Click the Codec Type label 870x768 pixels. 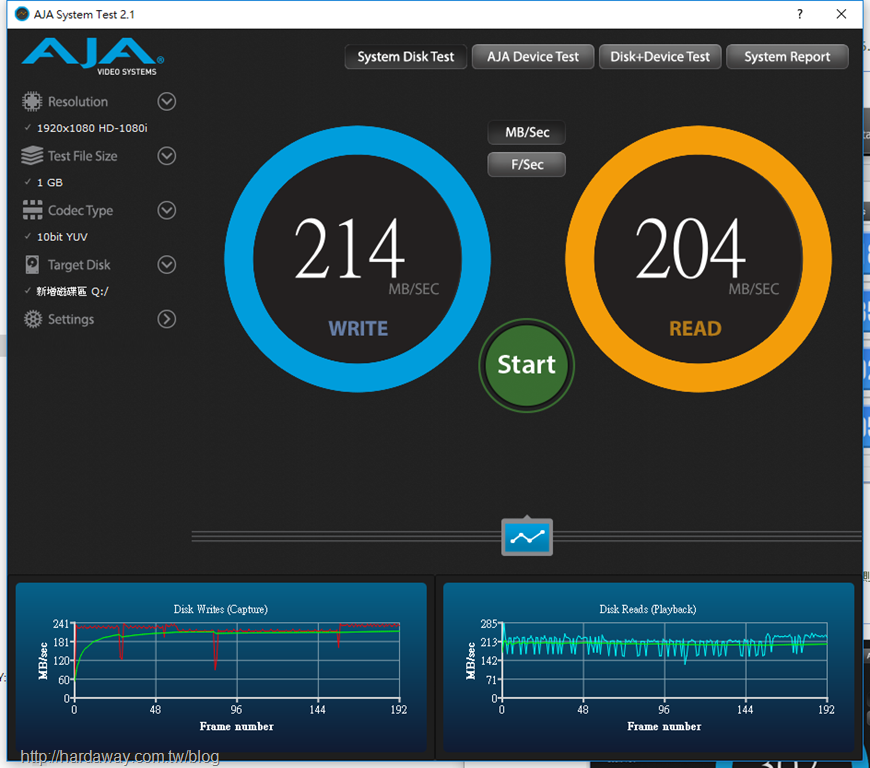pyautogui.click(x=80, y=210)
